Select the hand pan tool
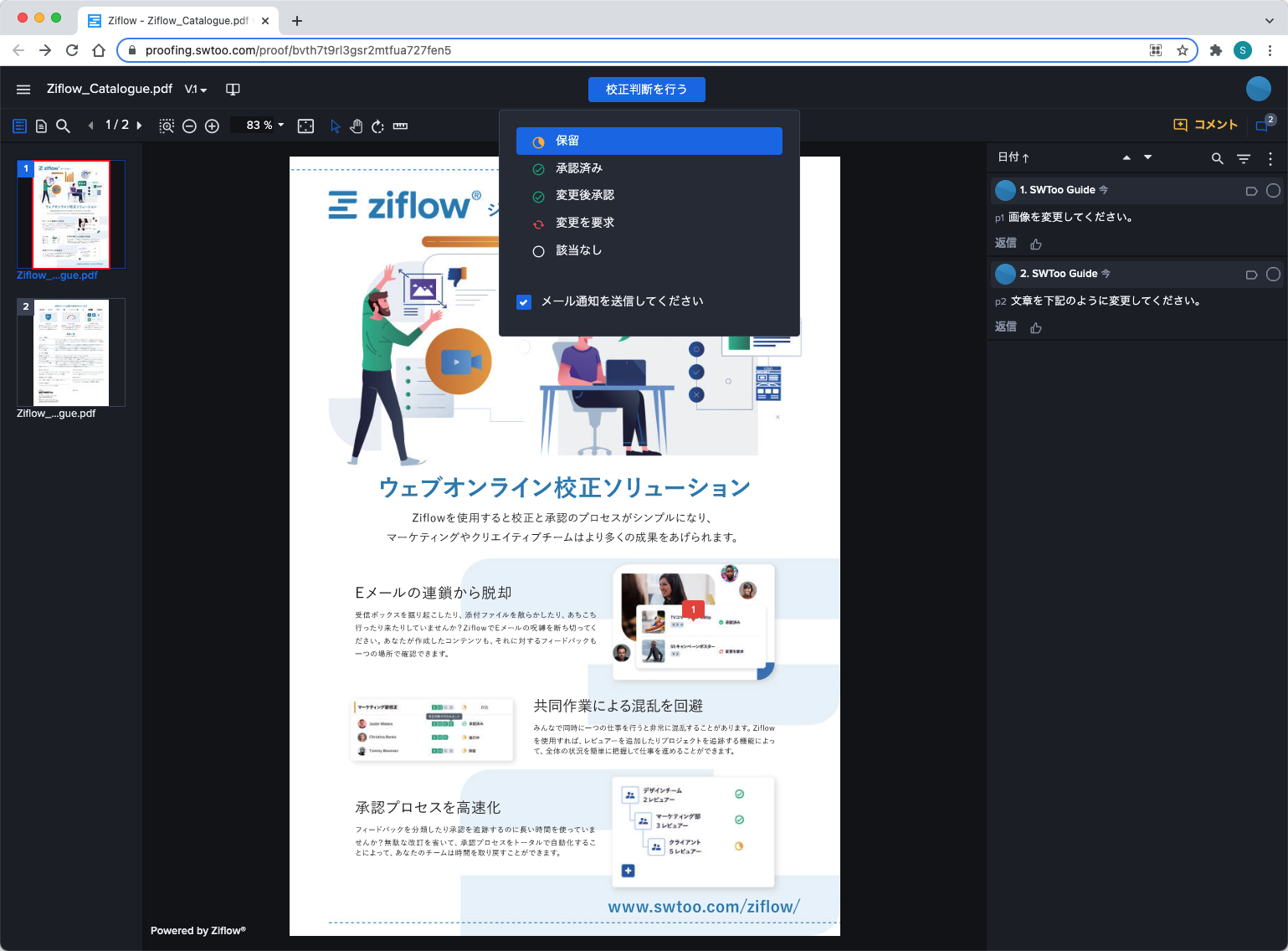This screenshot has width=1288, height=951. [357, 126]
